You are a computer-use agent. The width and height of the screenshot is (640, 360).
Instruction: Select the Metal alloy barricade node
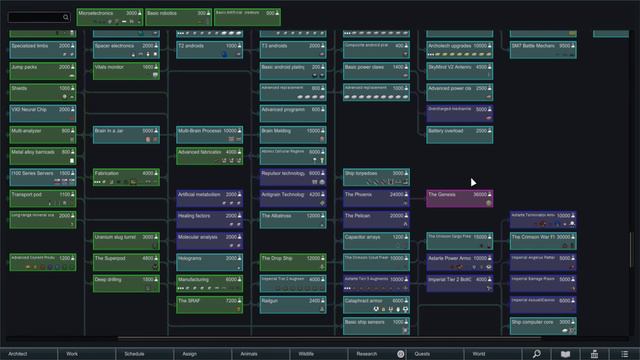[x=43, y=156]
